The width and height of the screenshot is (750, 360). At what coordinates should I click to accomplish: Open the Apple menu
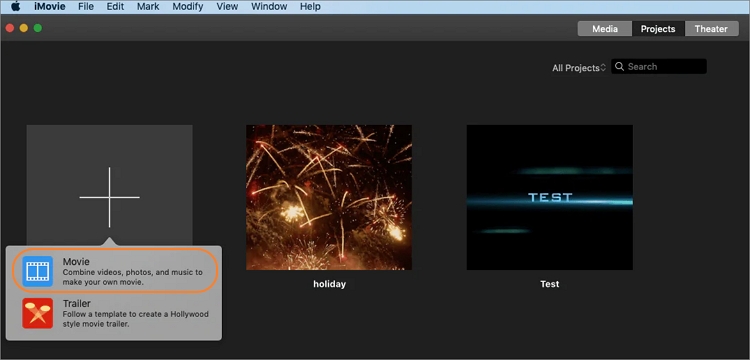click(x=15, y=7)
